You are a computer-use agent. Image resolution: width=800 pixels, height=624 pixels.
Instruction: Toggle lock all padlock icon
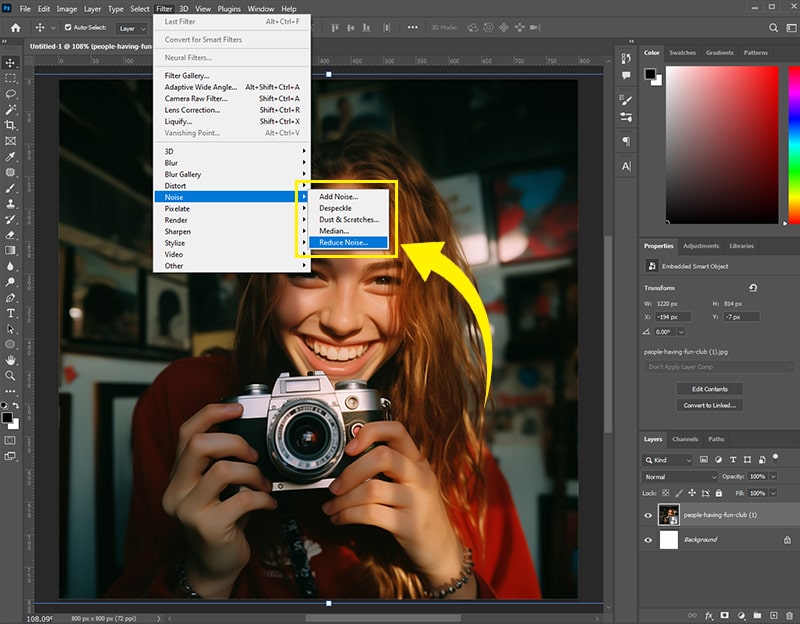[718, 493]
